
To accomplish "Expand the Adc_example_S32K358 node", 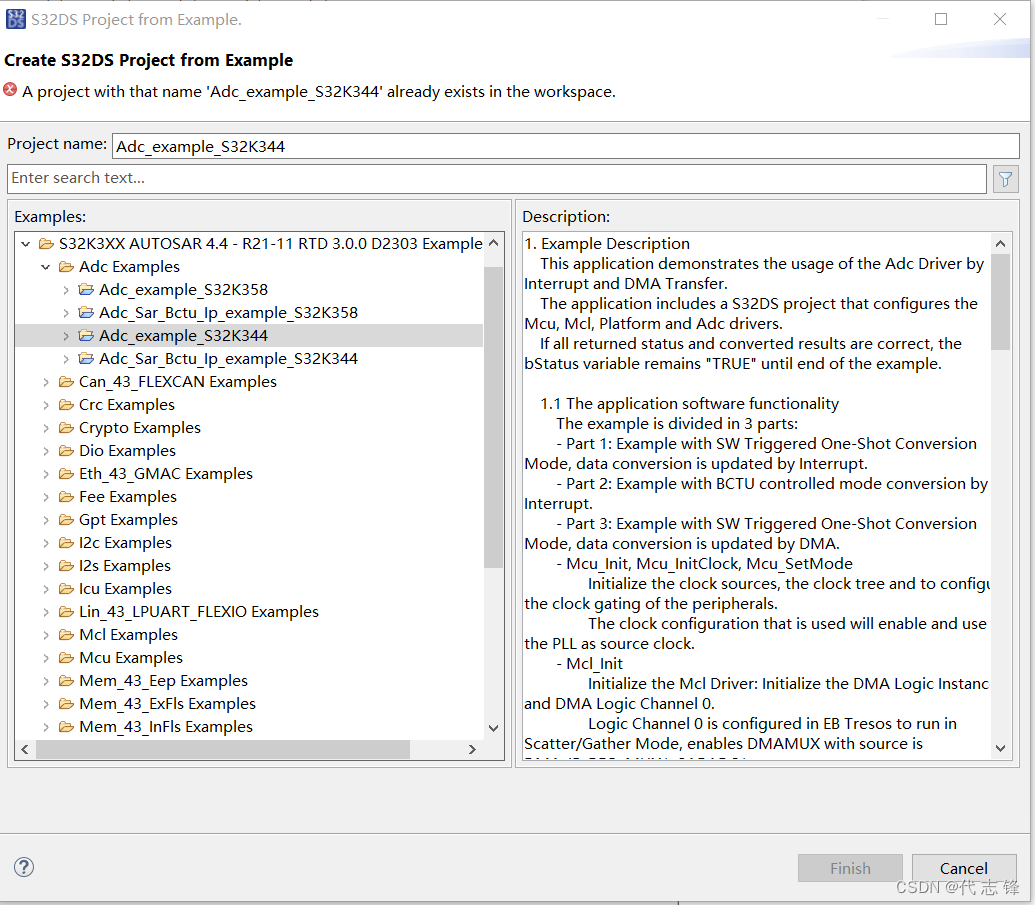I will [65, 289].
